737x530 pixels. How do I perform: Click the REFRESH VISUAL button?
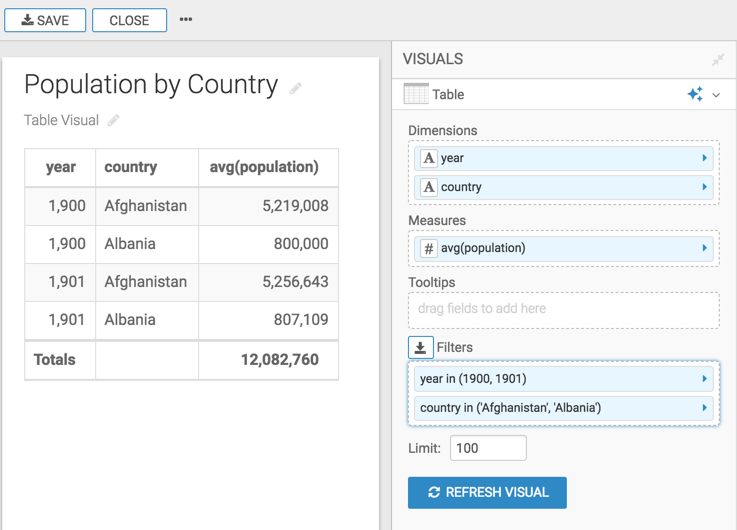point(487,492)
